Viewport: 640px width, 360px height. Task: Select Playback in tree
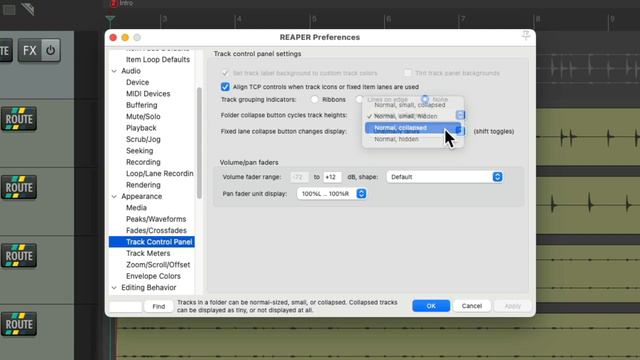coord(141,128)
